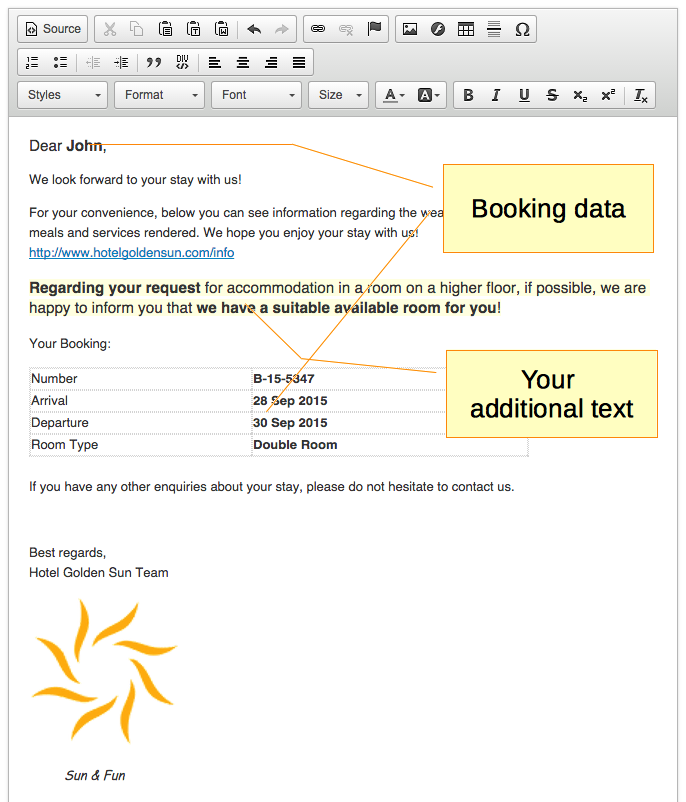
Task: Click the 'If you have any other enquiries' sentence
Action: coord(272,487)
